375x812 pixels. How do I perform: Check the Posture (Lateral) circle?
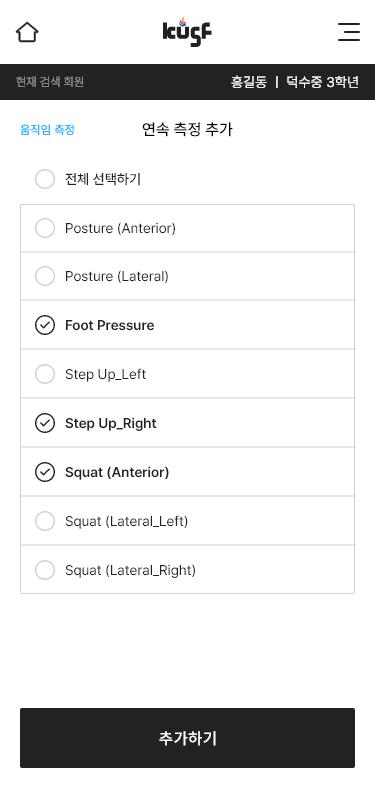(45, 276)
